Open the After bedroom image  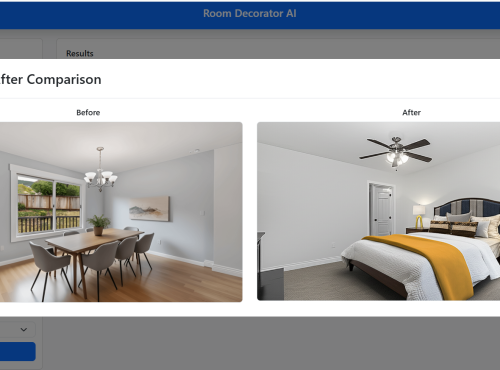378,211
